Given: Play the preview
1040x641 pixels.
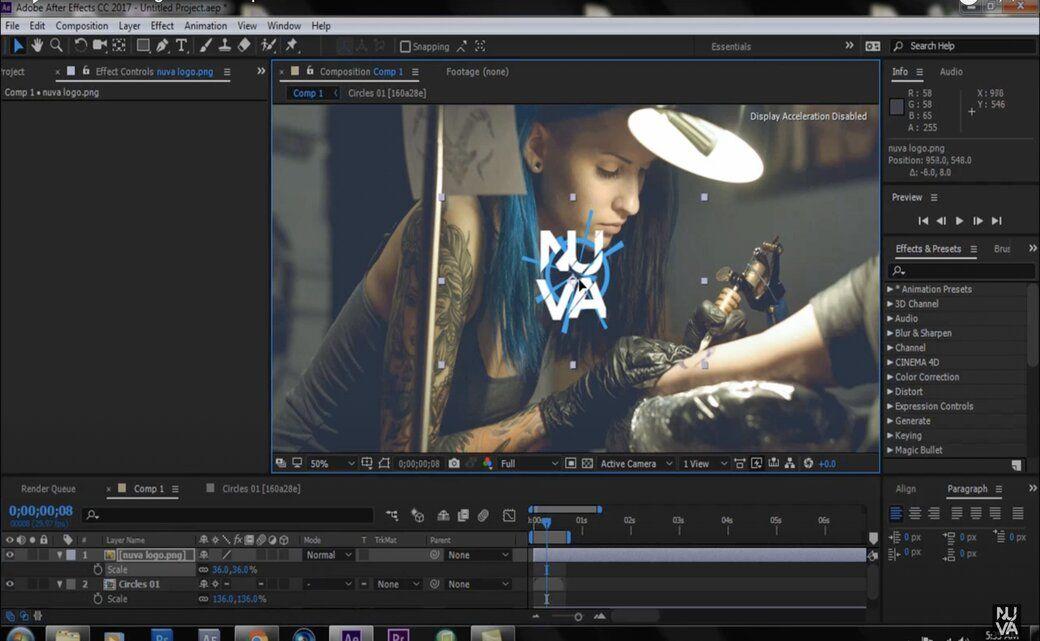Looking at the screenshot, I should pyautogui.click(x=959, y=220).
